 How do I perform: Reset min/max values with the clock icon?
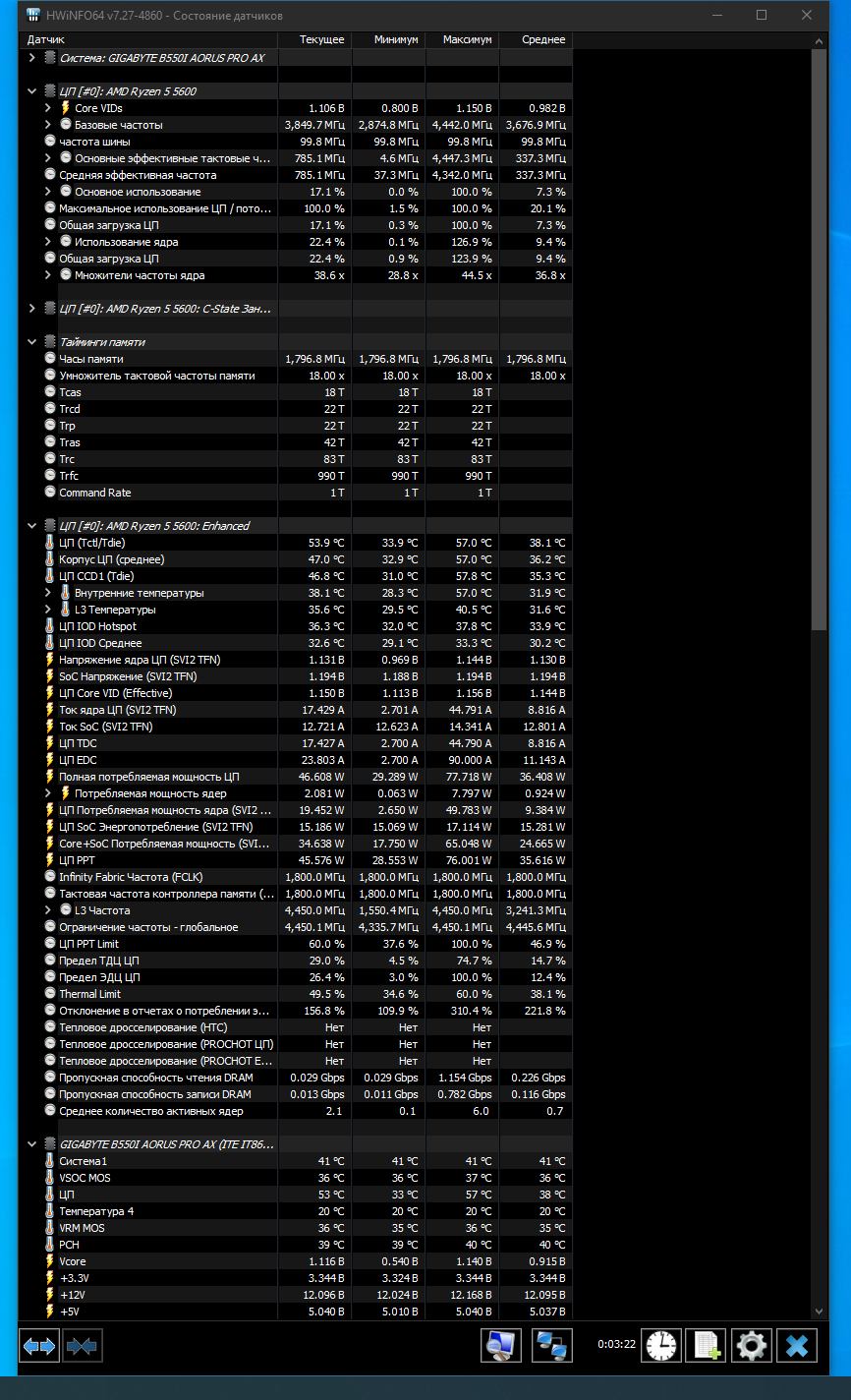(x=661, y=1345)
